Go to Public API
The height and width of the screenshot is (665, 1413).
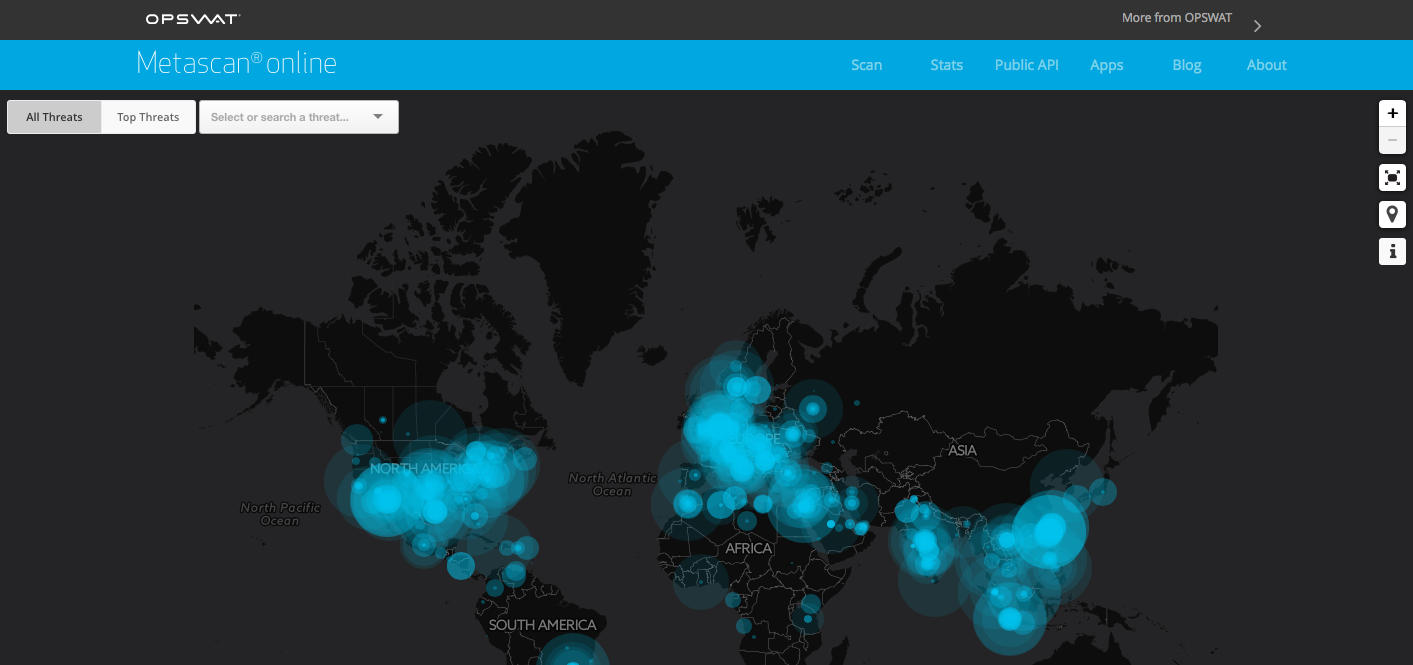[x=1027, y=65]
